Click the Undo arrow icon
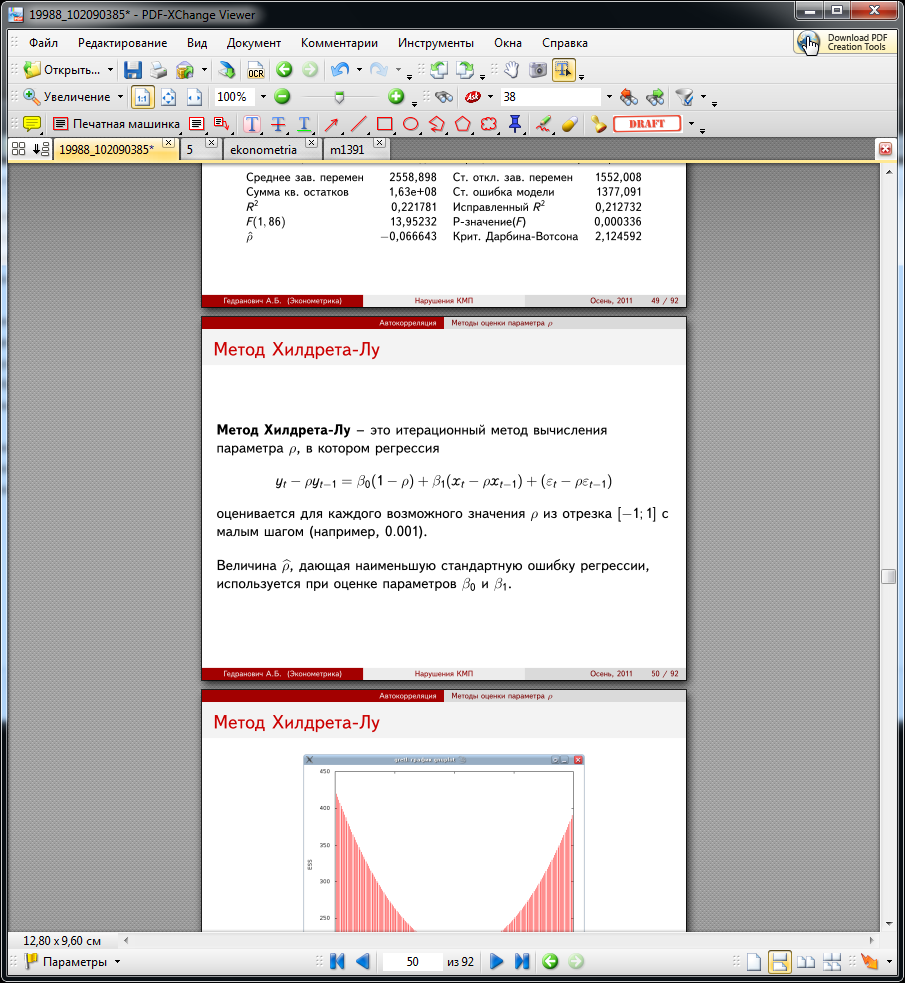Image resolution: width=905 pixels, height=983 pixels. pyautogui.click(x=340, y=70)
